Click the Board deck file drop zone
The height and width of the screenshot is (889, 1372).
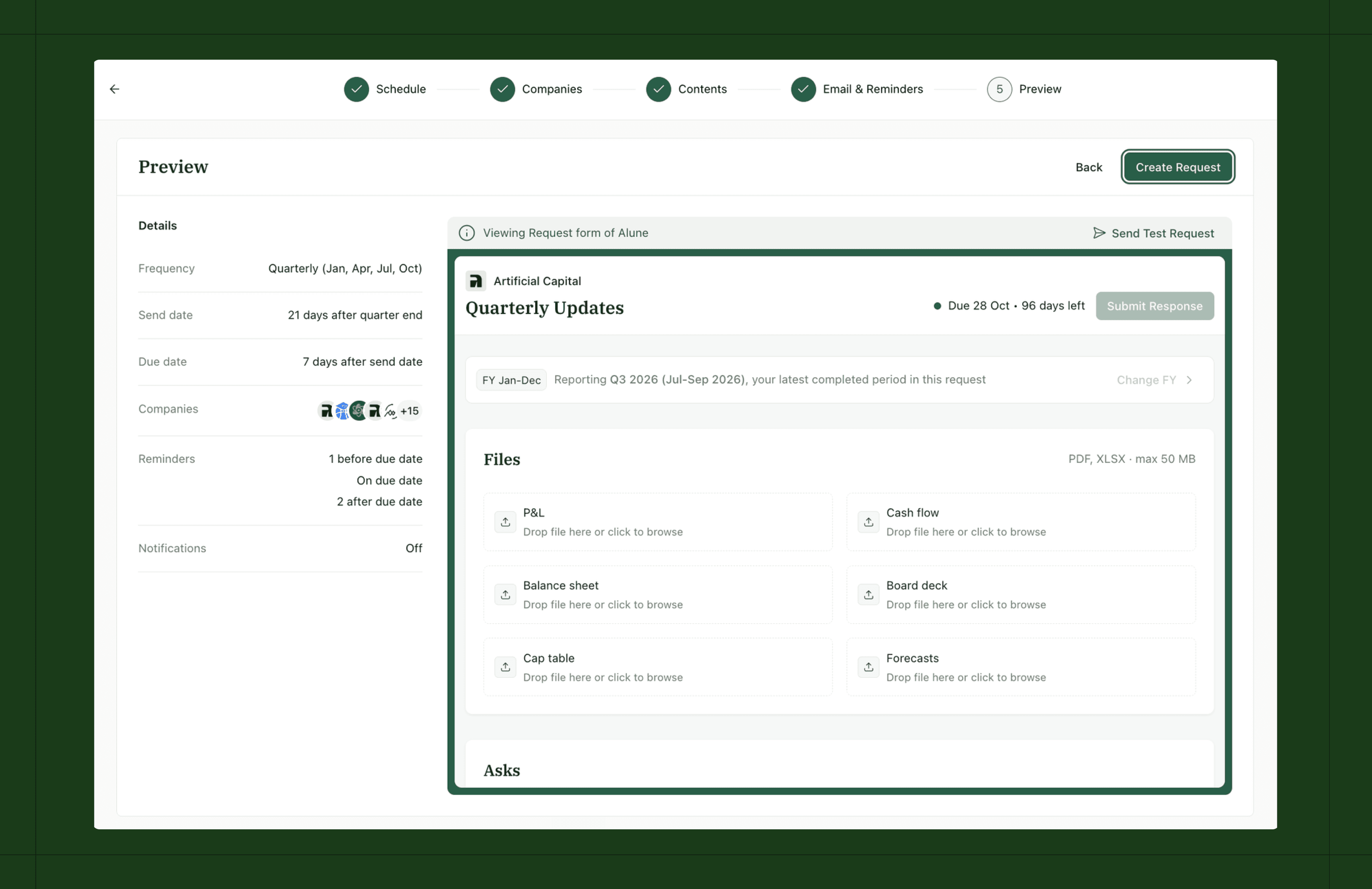pos(1020,595)
